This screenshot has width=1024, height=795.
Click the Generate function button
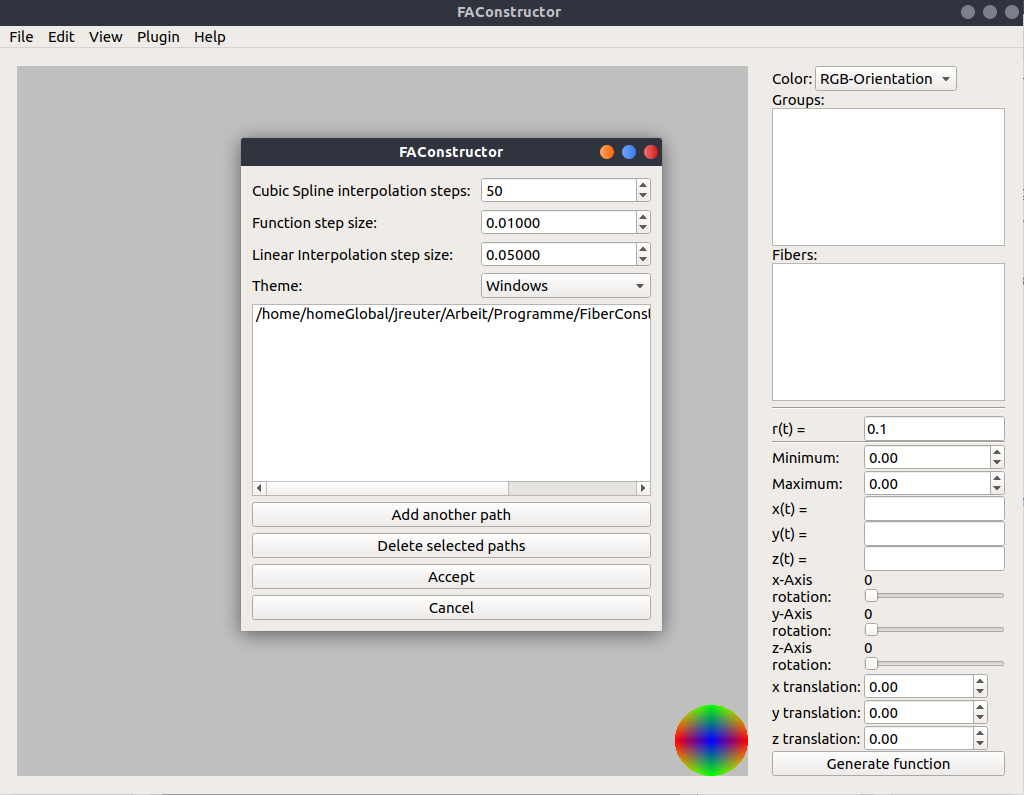pos(888,764)
